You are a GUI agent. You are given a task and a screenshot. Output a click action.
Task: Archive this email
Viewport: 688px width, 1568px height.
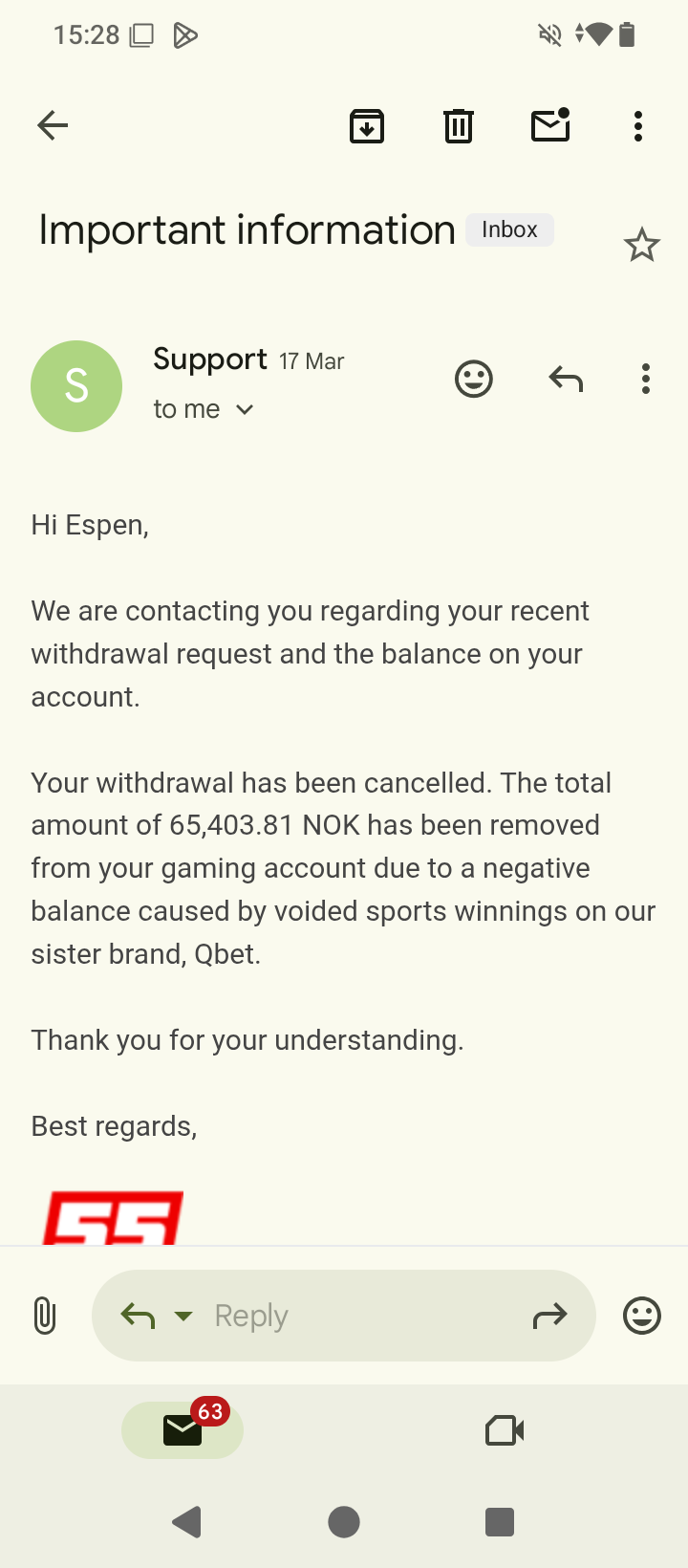point(367,125)
